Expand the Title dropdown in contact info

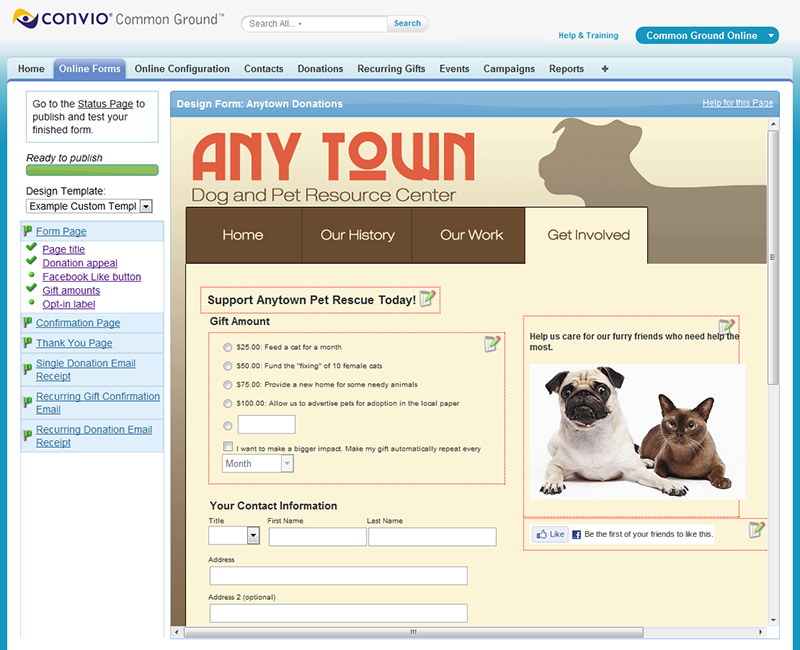(x=252, y=536)
